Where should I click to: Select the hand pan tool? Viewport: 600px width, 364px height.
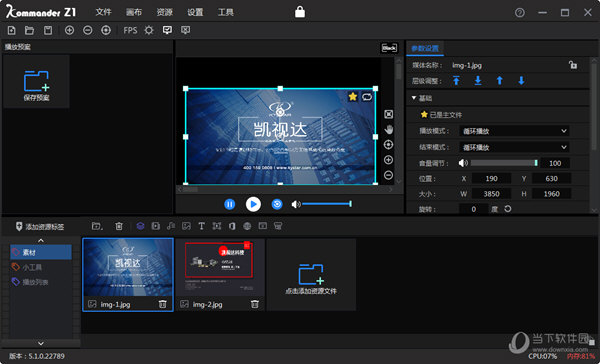click(388, 129)
